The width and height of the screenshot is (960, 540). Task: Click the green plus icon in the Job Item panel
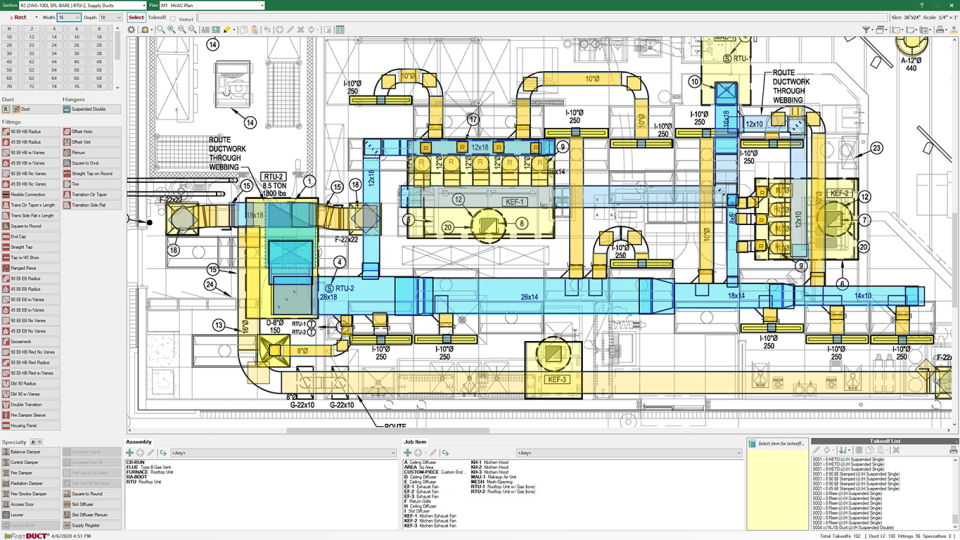click(x=407, y=453)
